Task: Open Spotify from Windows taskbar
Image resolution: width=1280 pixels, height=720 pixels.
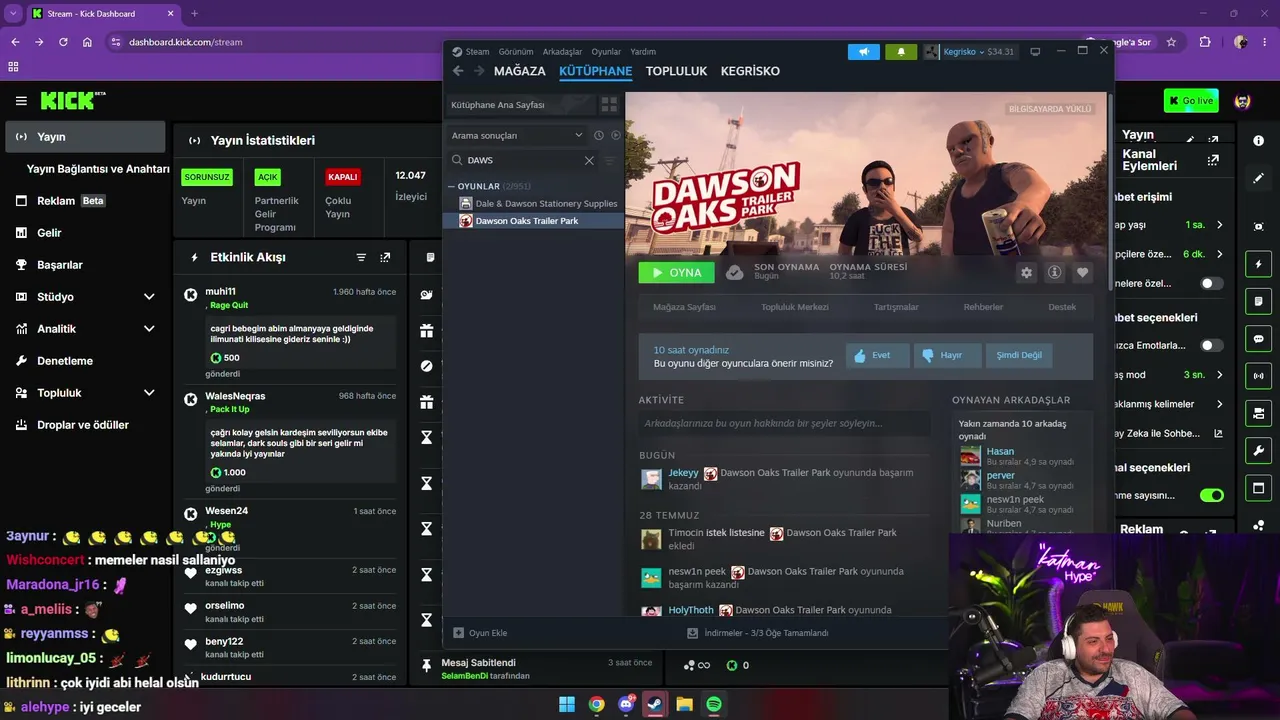Action: tap(714, 704)
